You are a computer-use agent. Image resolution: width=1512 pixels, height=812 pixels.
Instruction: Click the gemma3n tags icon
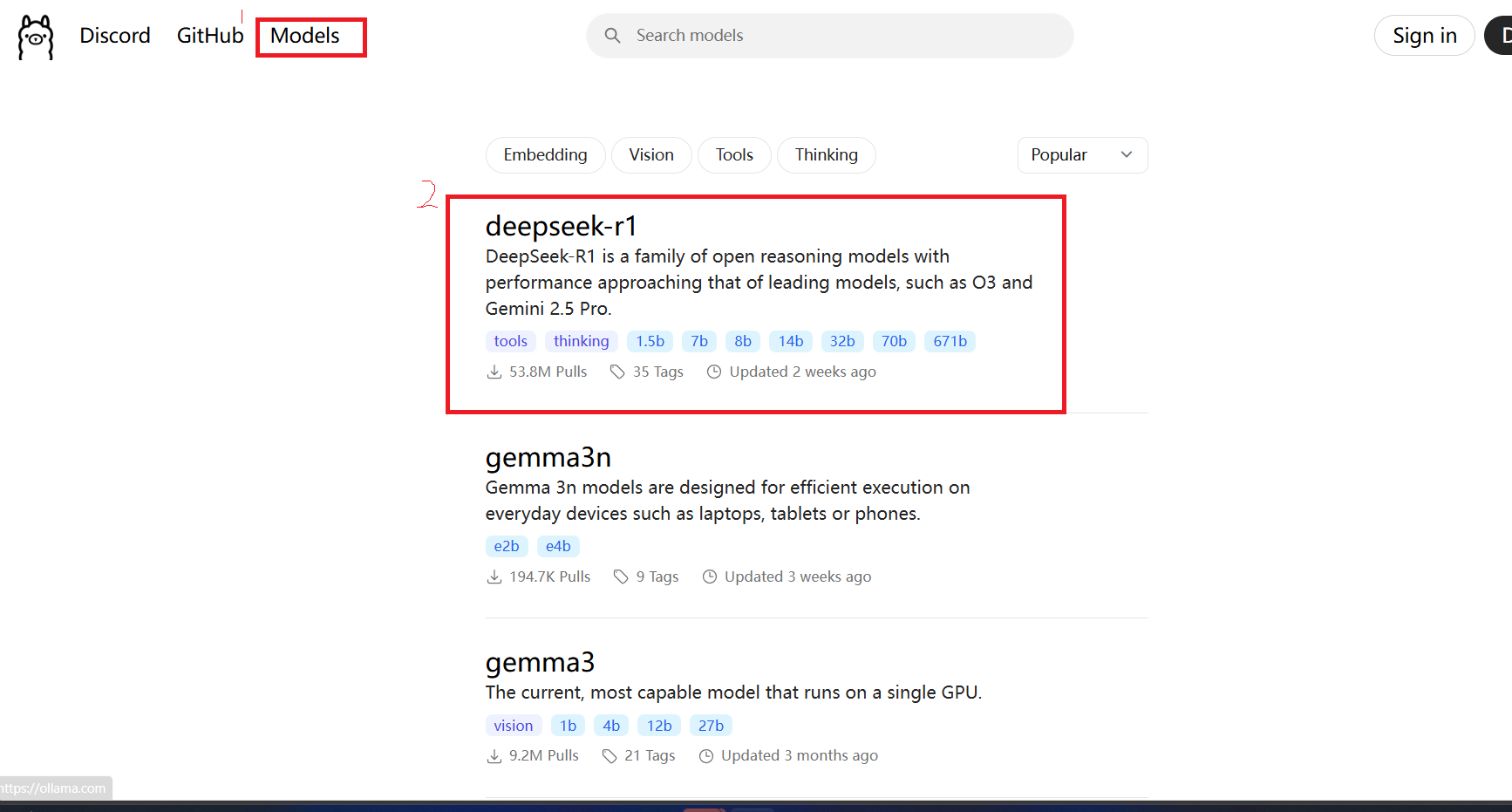[x=621, y=577]
